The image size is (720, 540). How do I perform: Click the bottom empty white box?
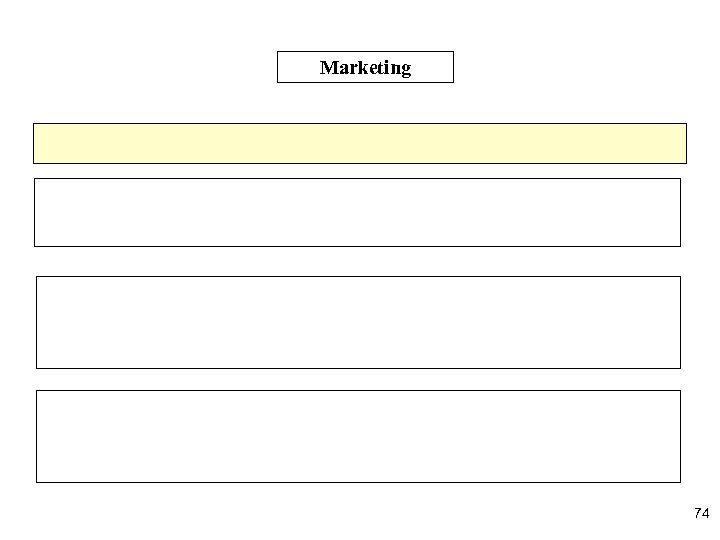pyautogui.click(x=358, y=436)
